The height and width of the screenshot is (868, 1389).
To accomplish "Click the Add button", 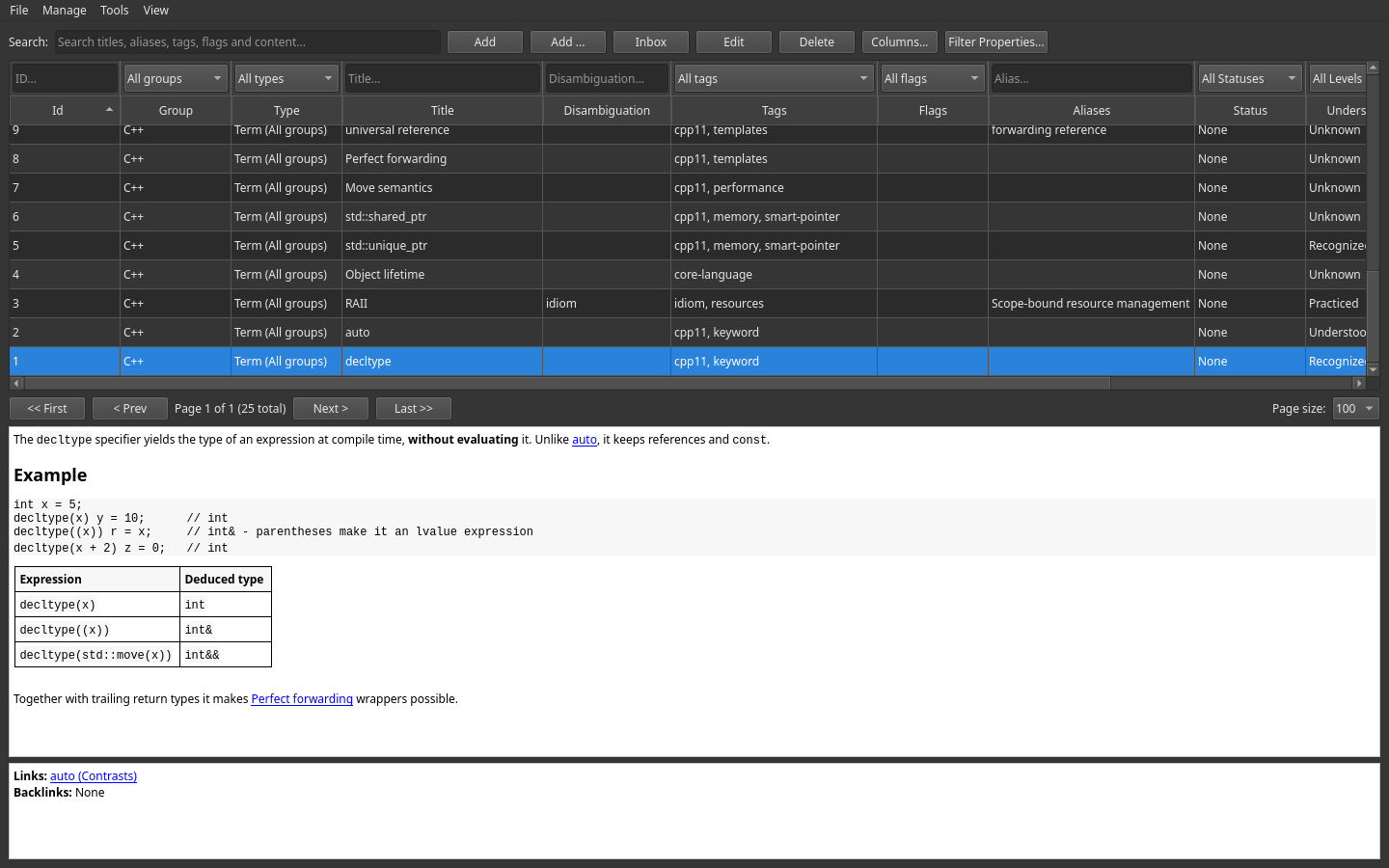I will click(x=485, y=42).
